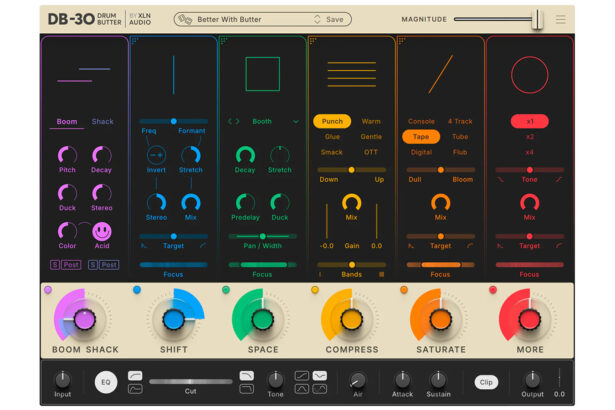Image resolution: width=615 pixels, height=410 pixels.
Task: Select the Tube saturation mode
Action: (460, 137)
